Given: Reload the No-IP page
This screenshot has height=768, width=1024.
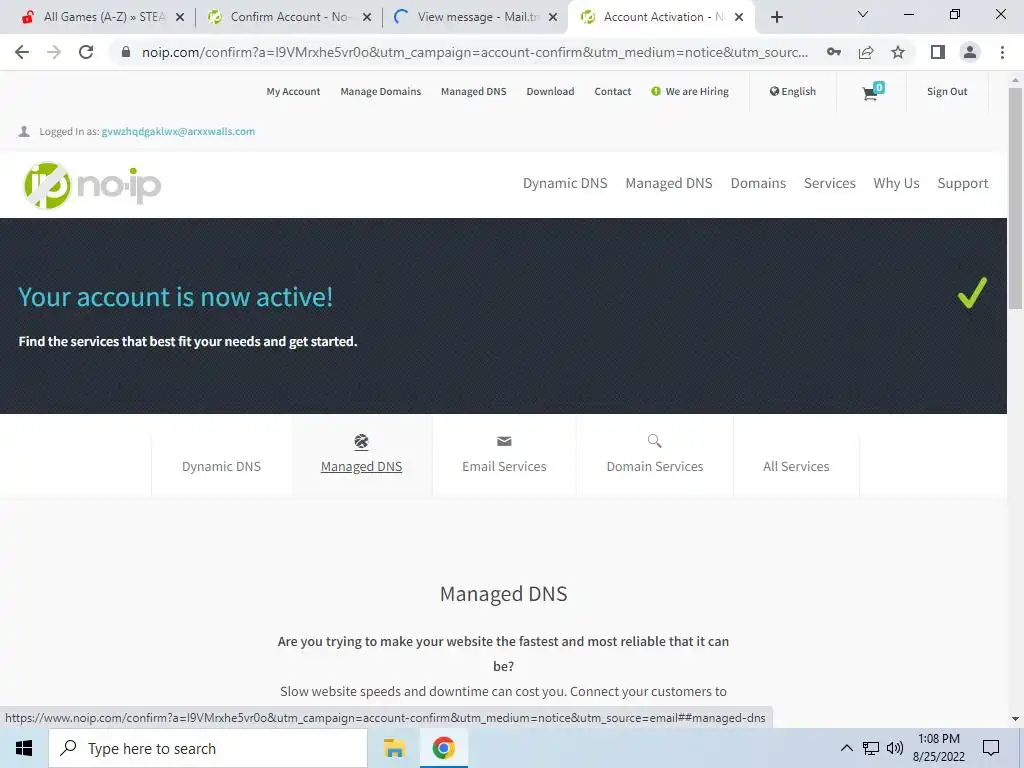Looking at the screenshot, I should click(86, 52).
